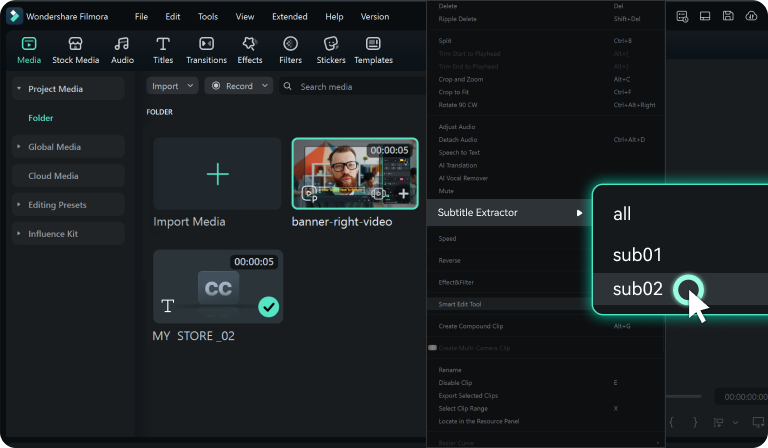This screenshot has width=768, height=448.
Task: Add banner-right-video to timeline via plus icon
Action: coord(403,194)
